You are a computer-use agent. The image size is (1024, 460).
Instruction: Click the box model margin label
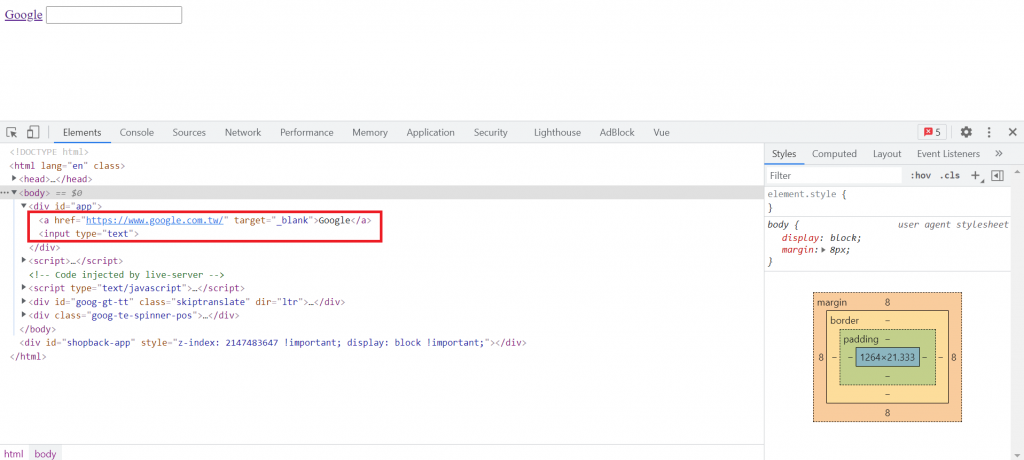[832, 303]
